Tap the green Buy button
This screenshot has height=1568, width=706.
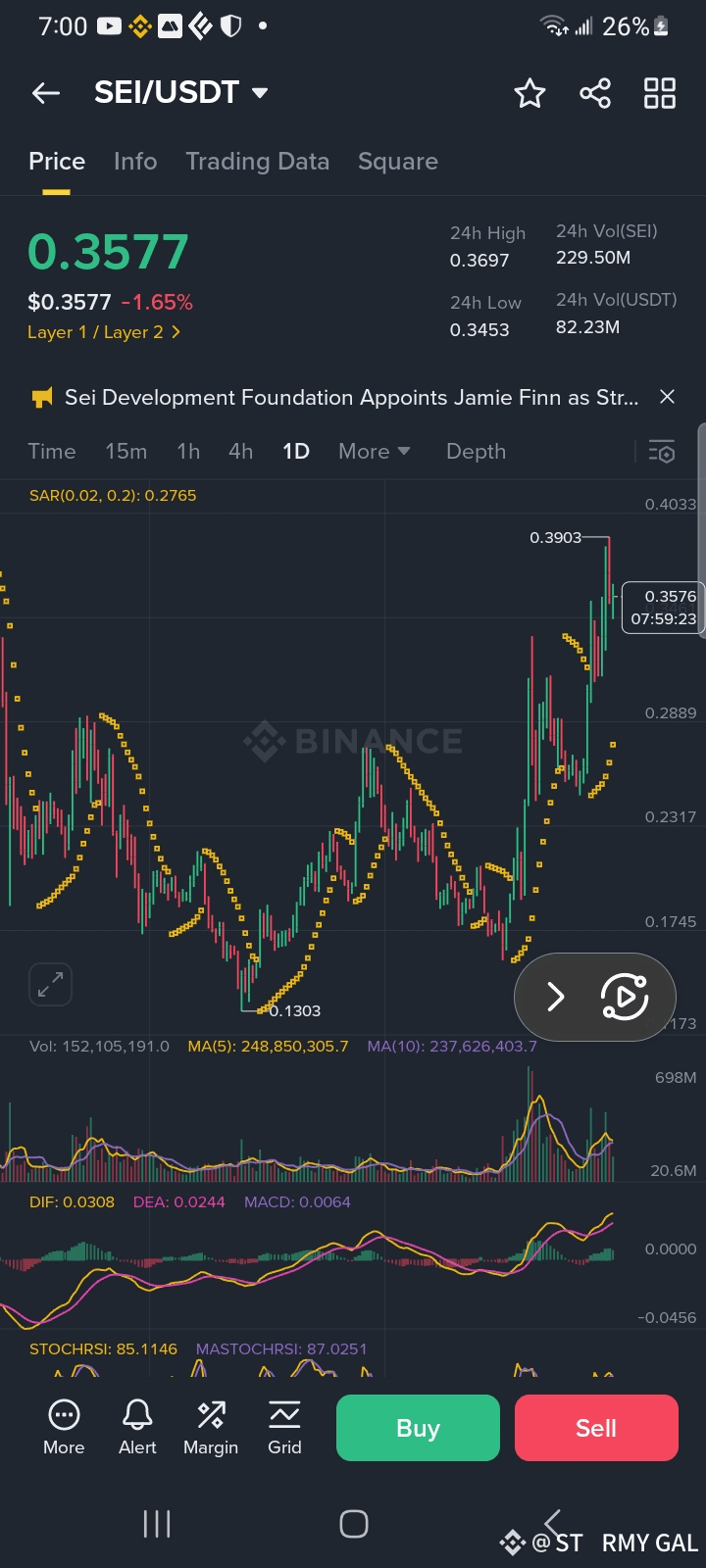[418, 1428]
